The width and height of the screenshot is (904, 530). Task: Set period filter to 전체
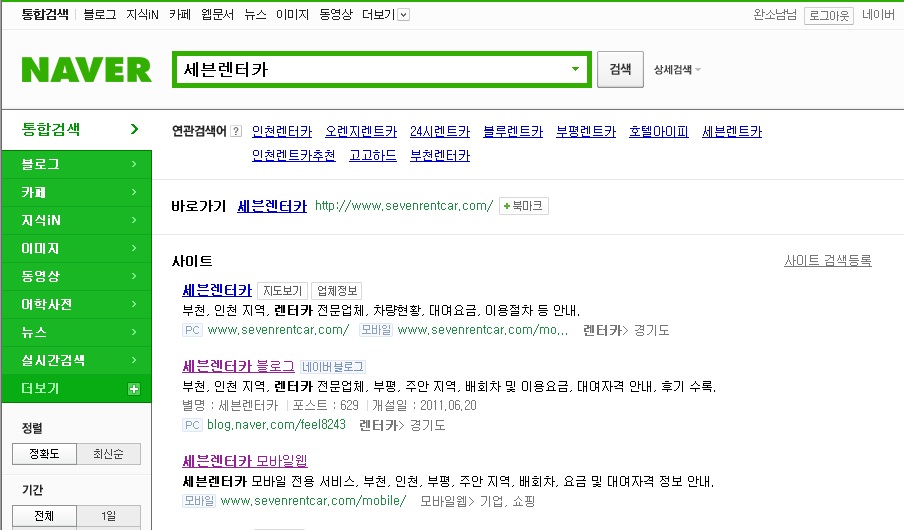tap(44, 516)
